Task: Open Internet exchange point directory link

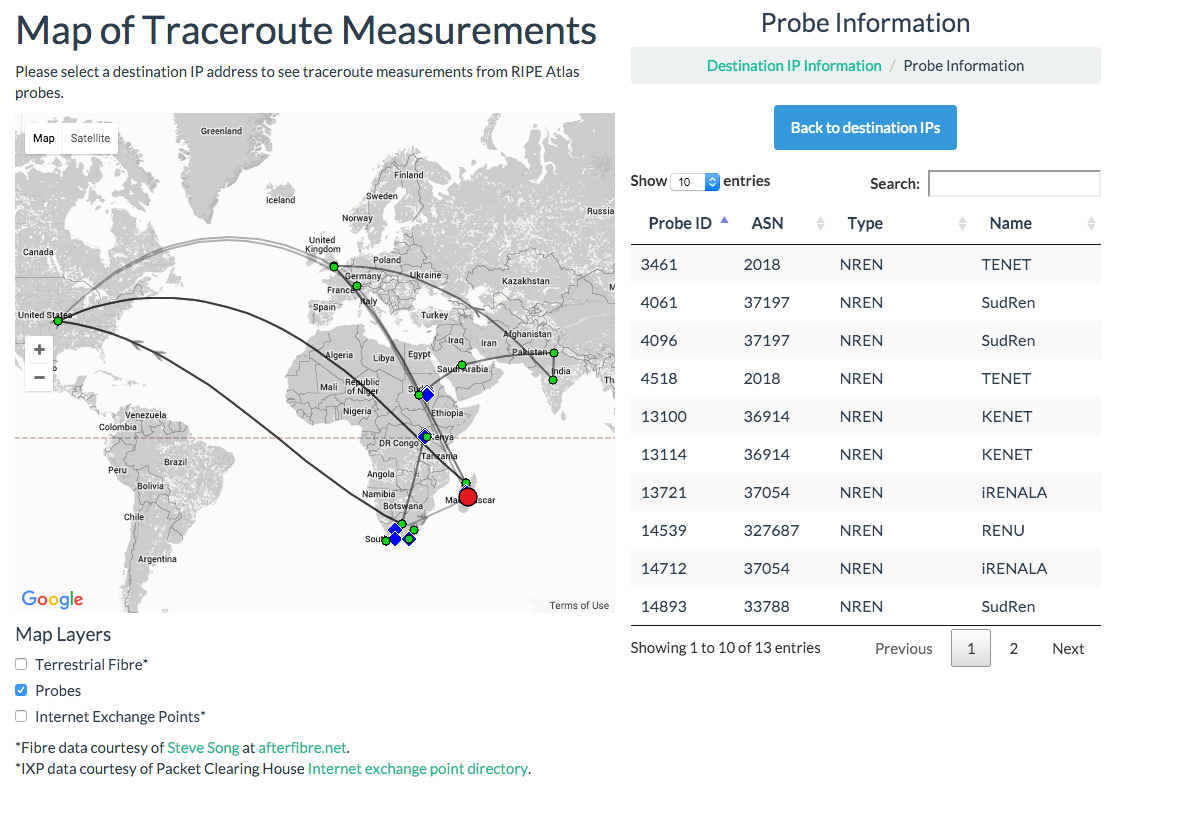Action: pos(418,769)
